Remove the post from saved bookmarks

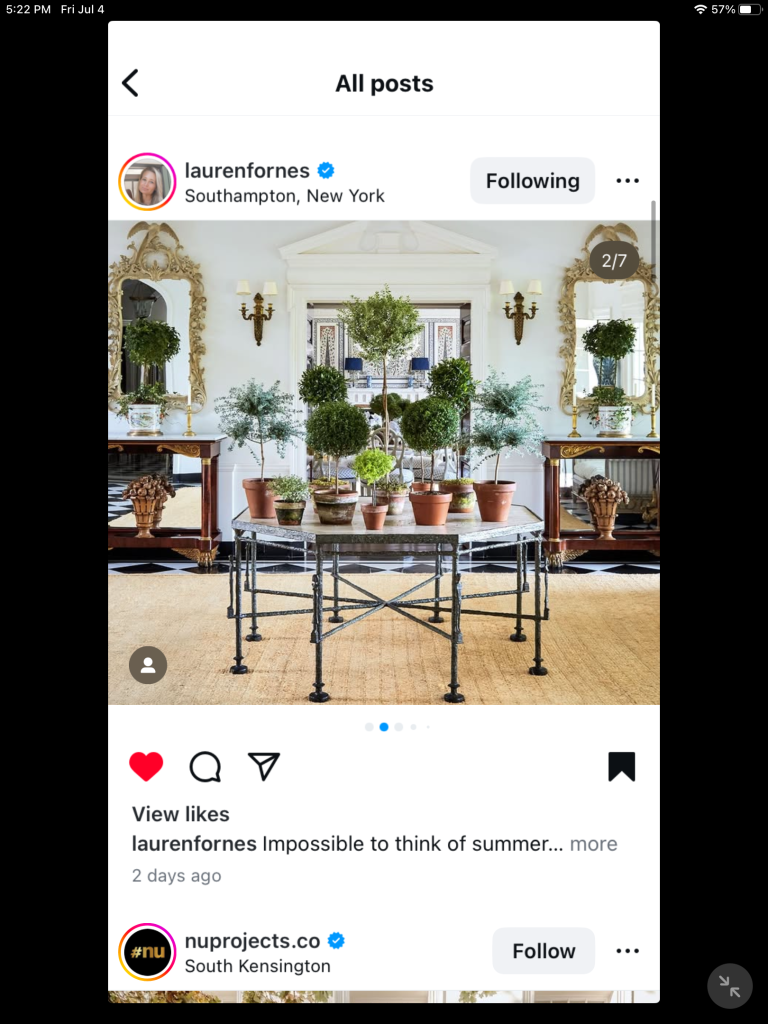621,767
